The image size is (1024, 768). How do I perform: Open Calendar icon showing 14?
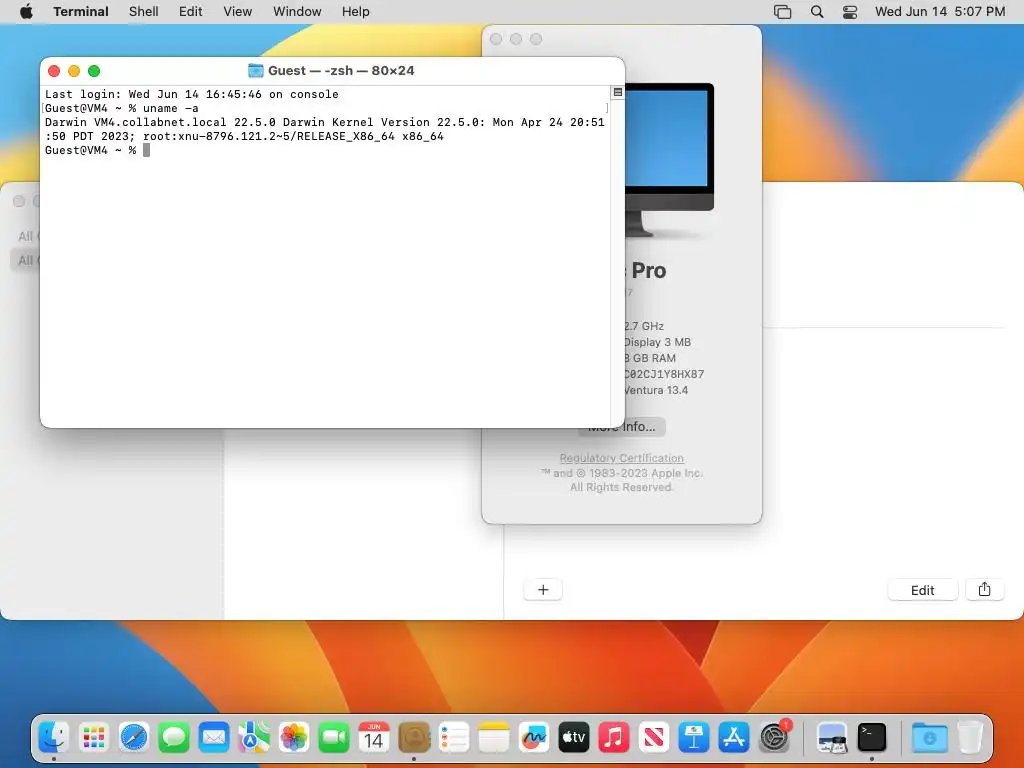click(374, 737)
